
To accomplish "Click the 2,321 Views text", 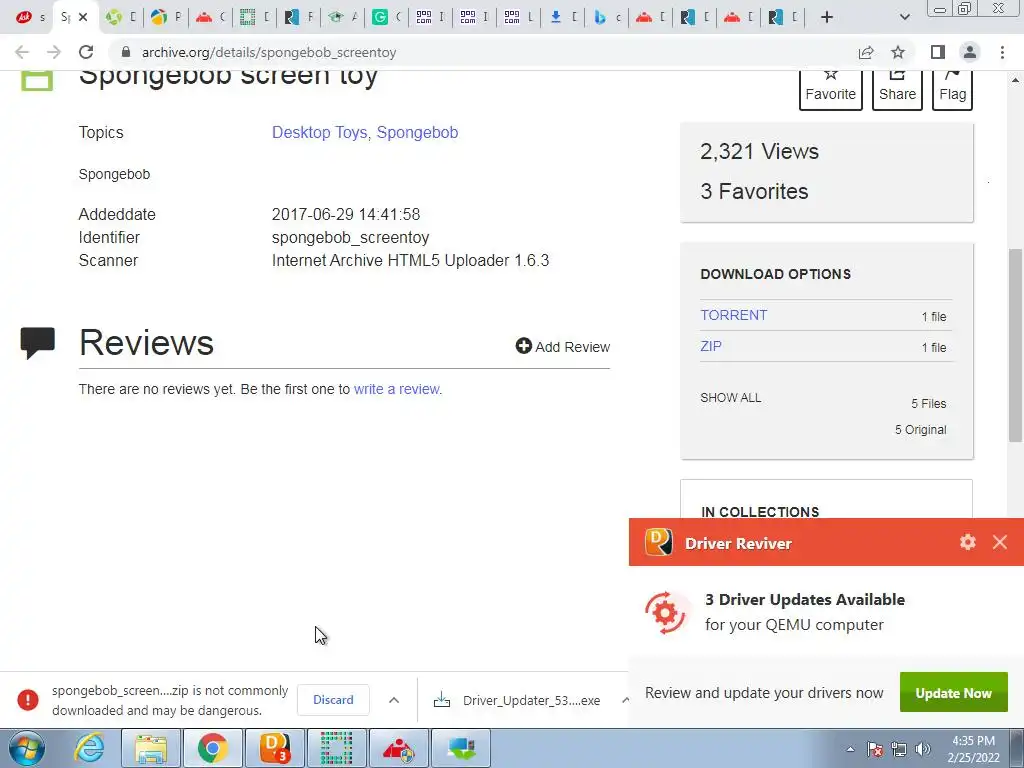I will tap(759, 152).
